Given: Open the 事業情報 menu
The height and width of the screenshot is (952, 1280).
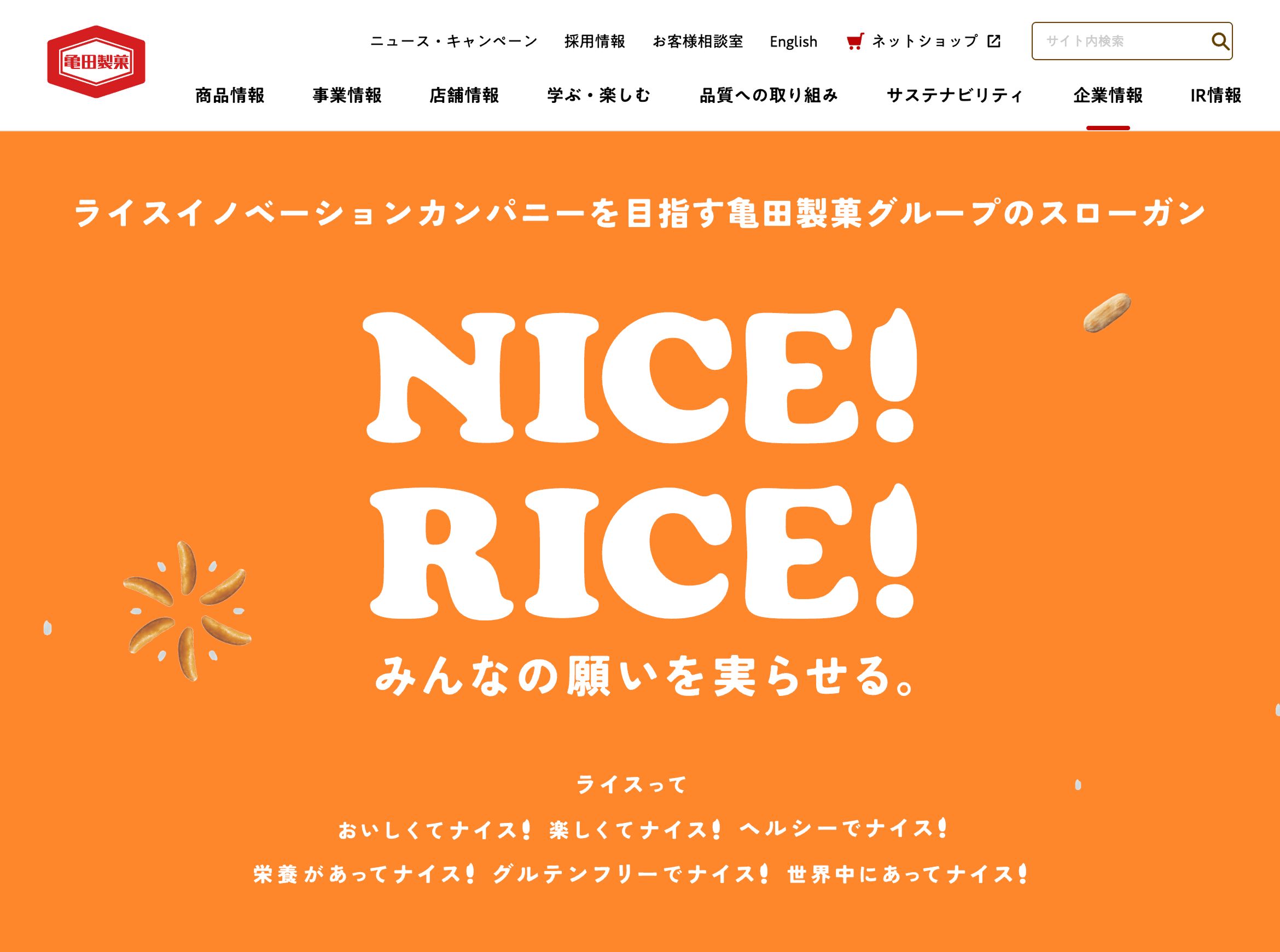Looking at the screenshot, I should [347, 95].
